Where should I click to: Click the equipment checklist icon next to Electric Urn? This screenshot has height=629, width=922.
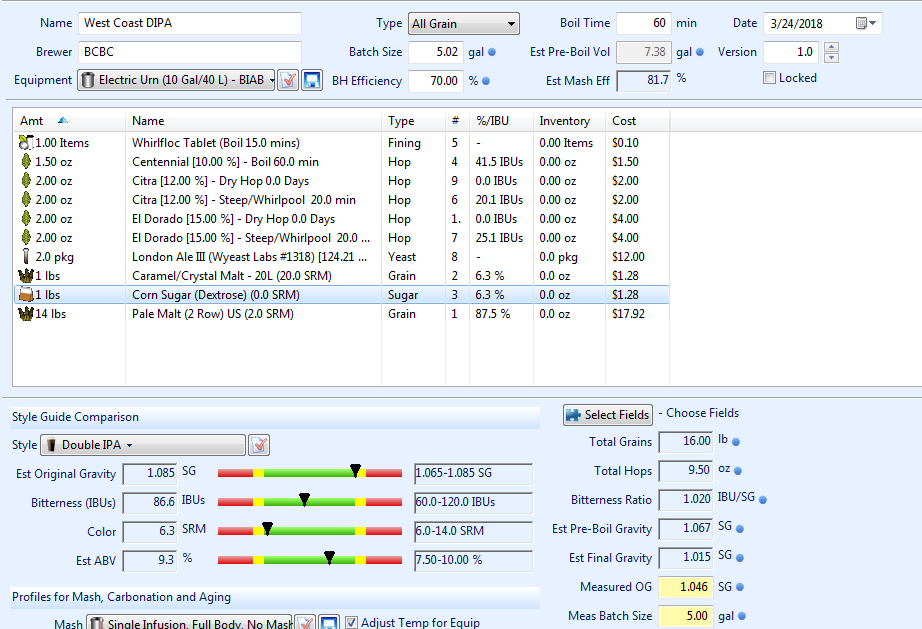point(288,80)
